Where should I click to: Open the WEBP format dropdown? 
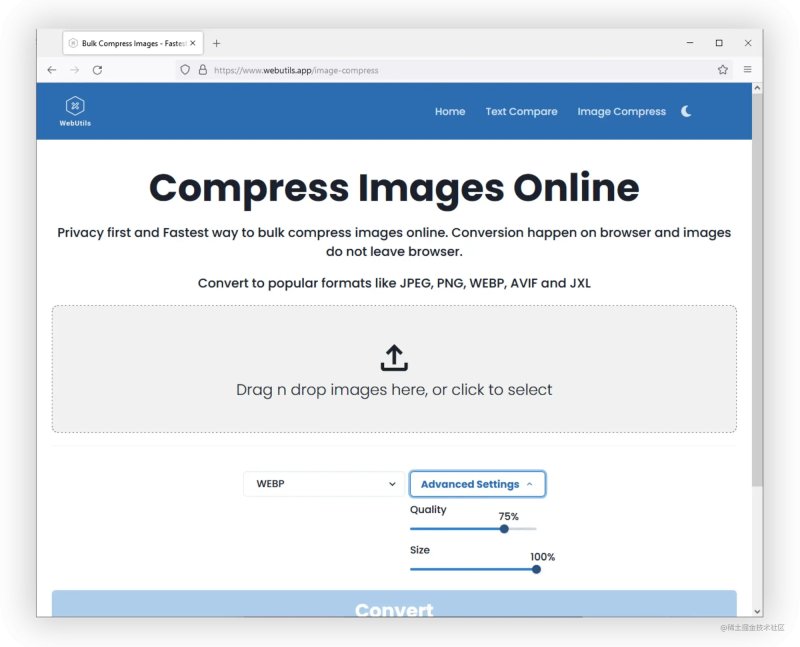(x=324, y=484)
